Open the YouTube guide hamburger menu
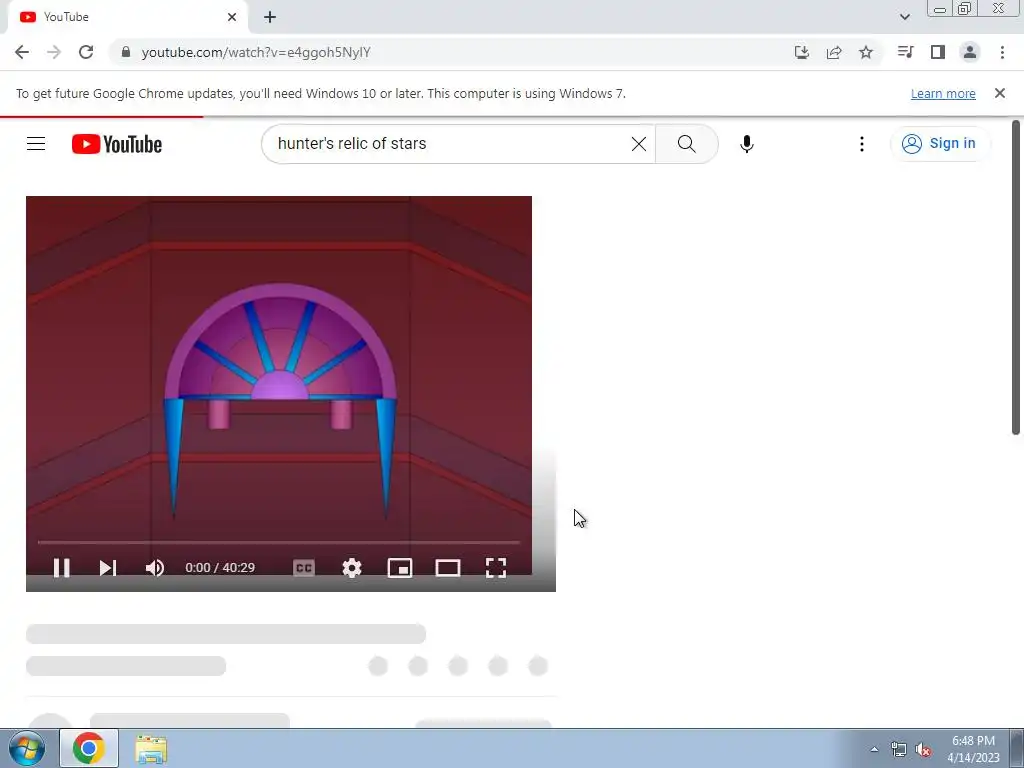 36,144
